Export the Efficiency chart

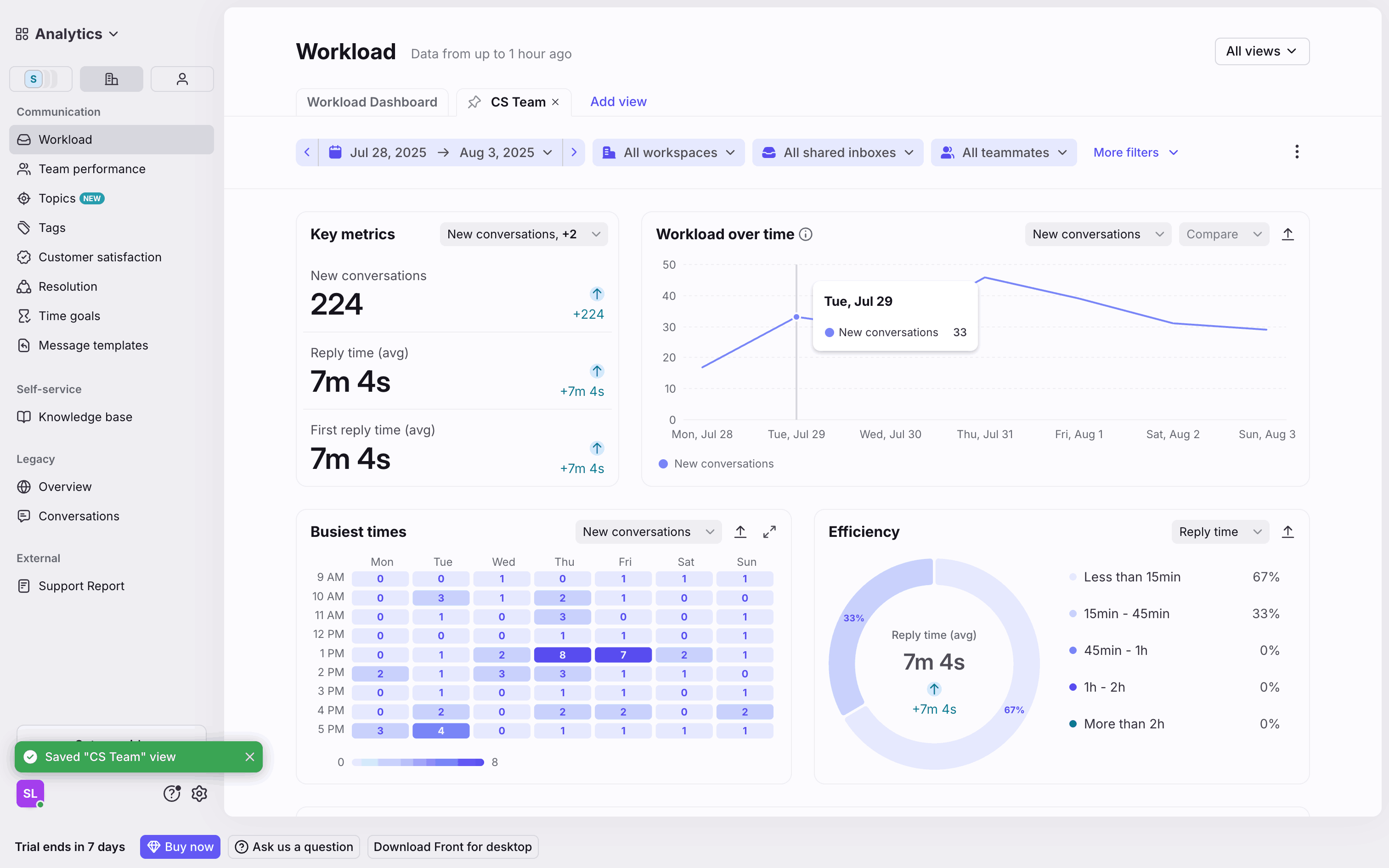coord(1287,532)
